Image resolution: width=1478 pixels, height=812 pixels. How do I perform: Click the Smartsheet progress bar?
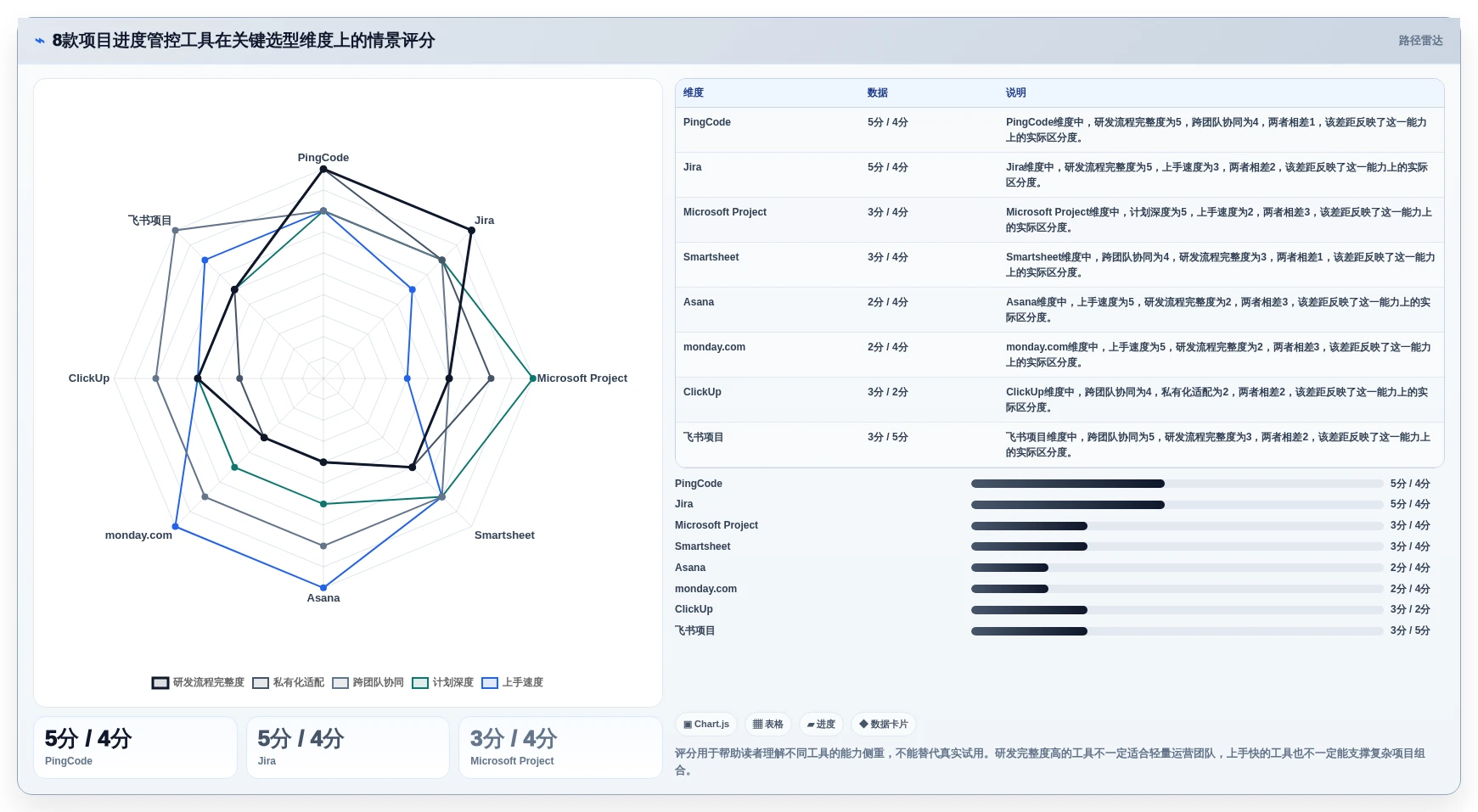click(x=1177, y=546)
